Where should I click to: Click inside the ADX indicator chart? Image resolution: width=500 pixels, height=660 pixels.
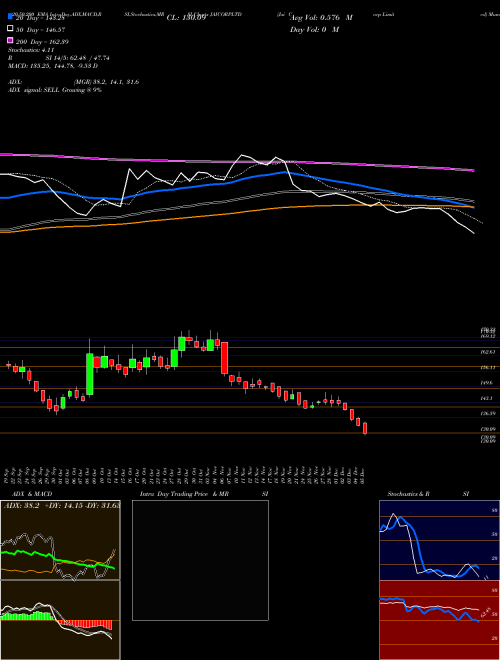tap(60, 540)
